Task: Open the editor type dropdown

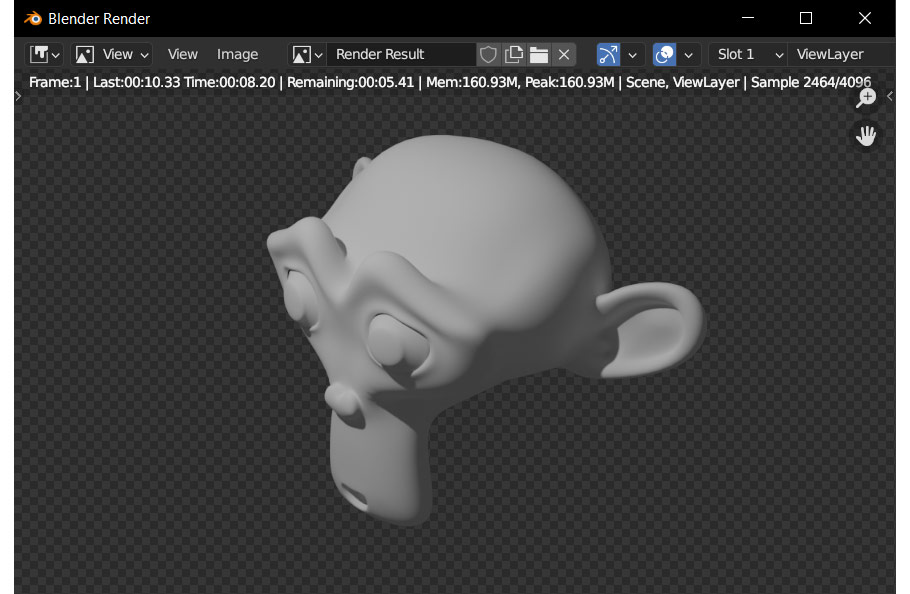Action: click(x=45, y=54)
